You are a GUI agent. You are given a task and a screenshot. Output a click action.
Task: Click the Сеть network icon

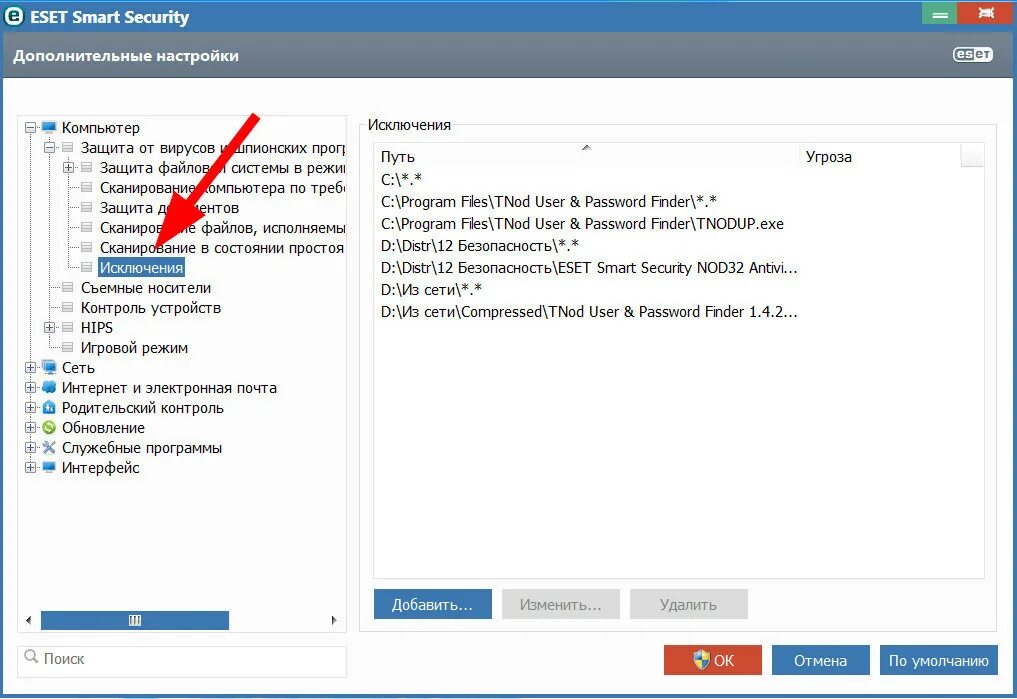click(49, 367)
